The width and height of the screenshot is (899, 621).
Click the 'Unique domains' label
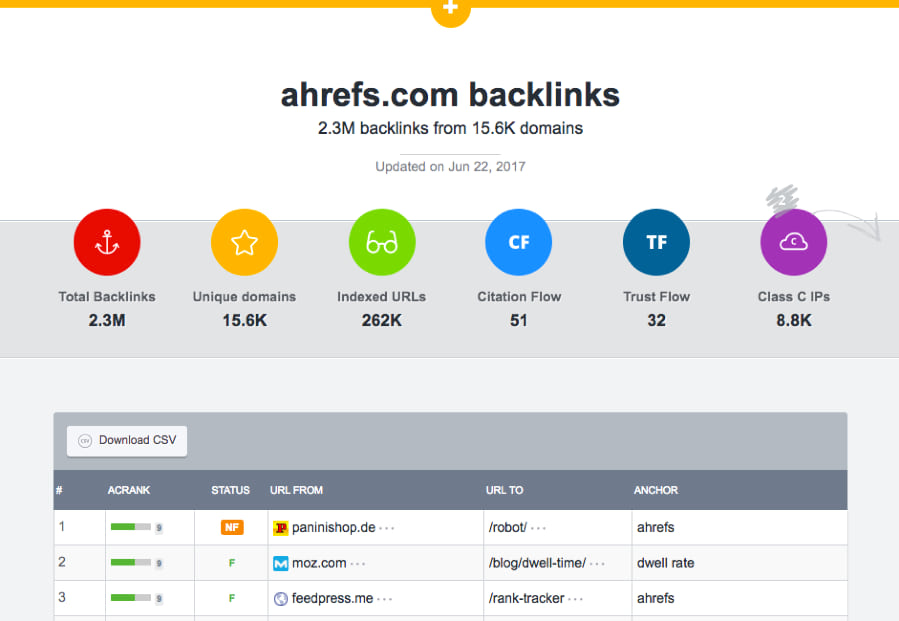[x=244, y=296]
